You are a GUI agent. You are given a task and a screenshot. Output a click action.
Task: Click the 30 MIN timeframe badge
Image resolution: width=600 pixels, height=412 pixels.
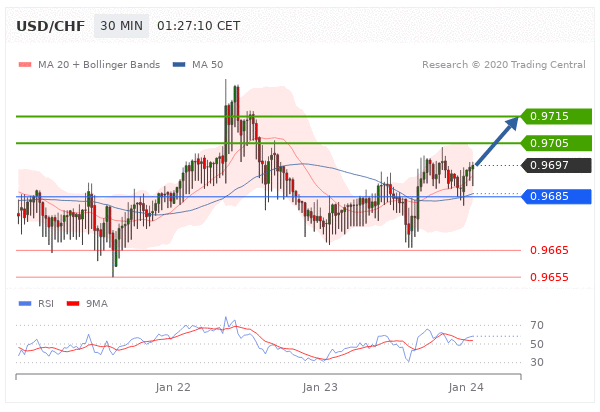(121, 26)
